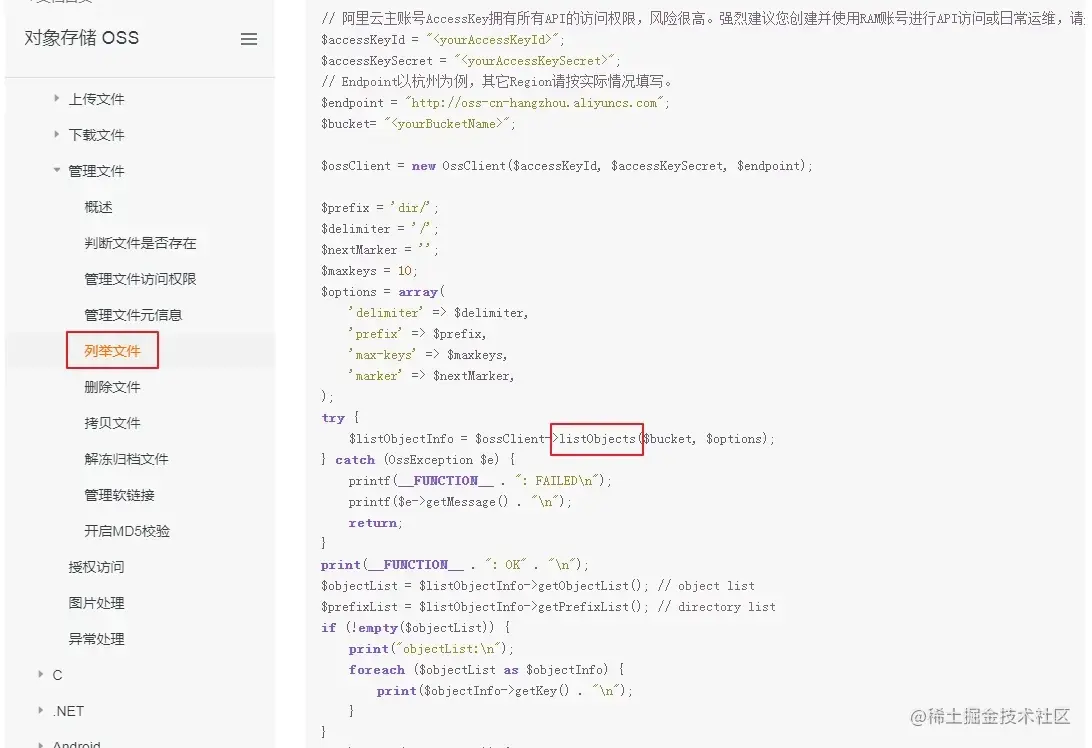Open the 下载文件 menu item
This screenshot has width=1092, height=748.
click(x=96, y=134)
